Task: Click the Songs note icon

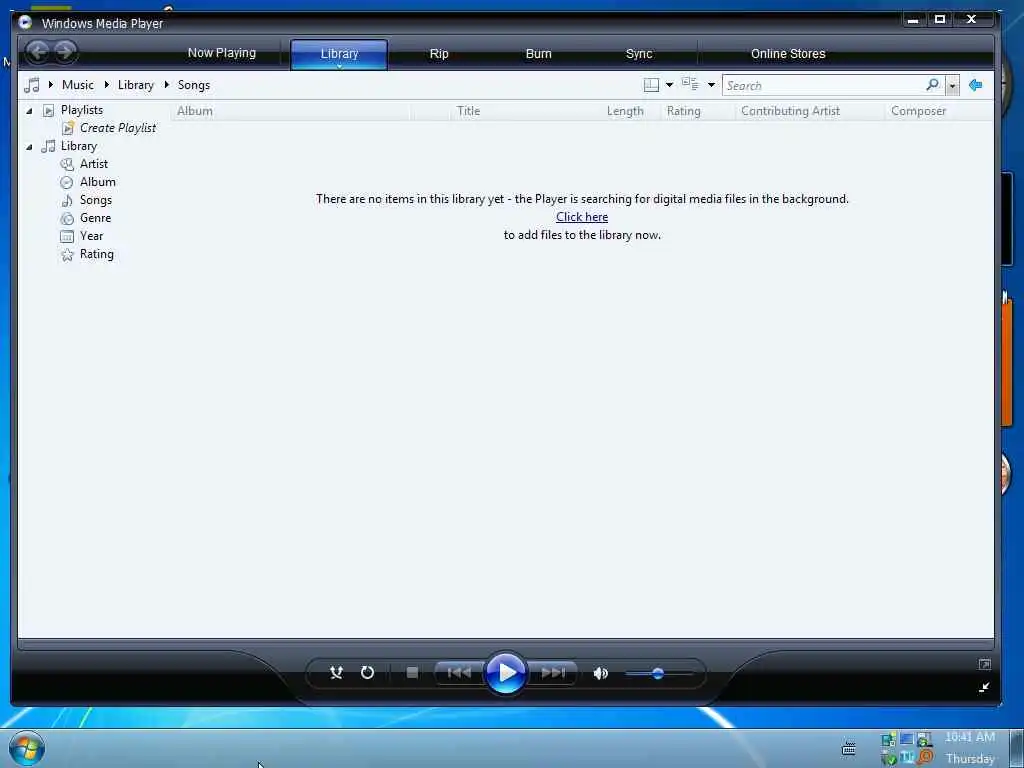Action: coord(67,200)
